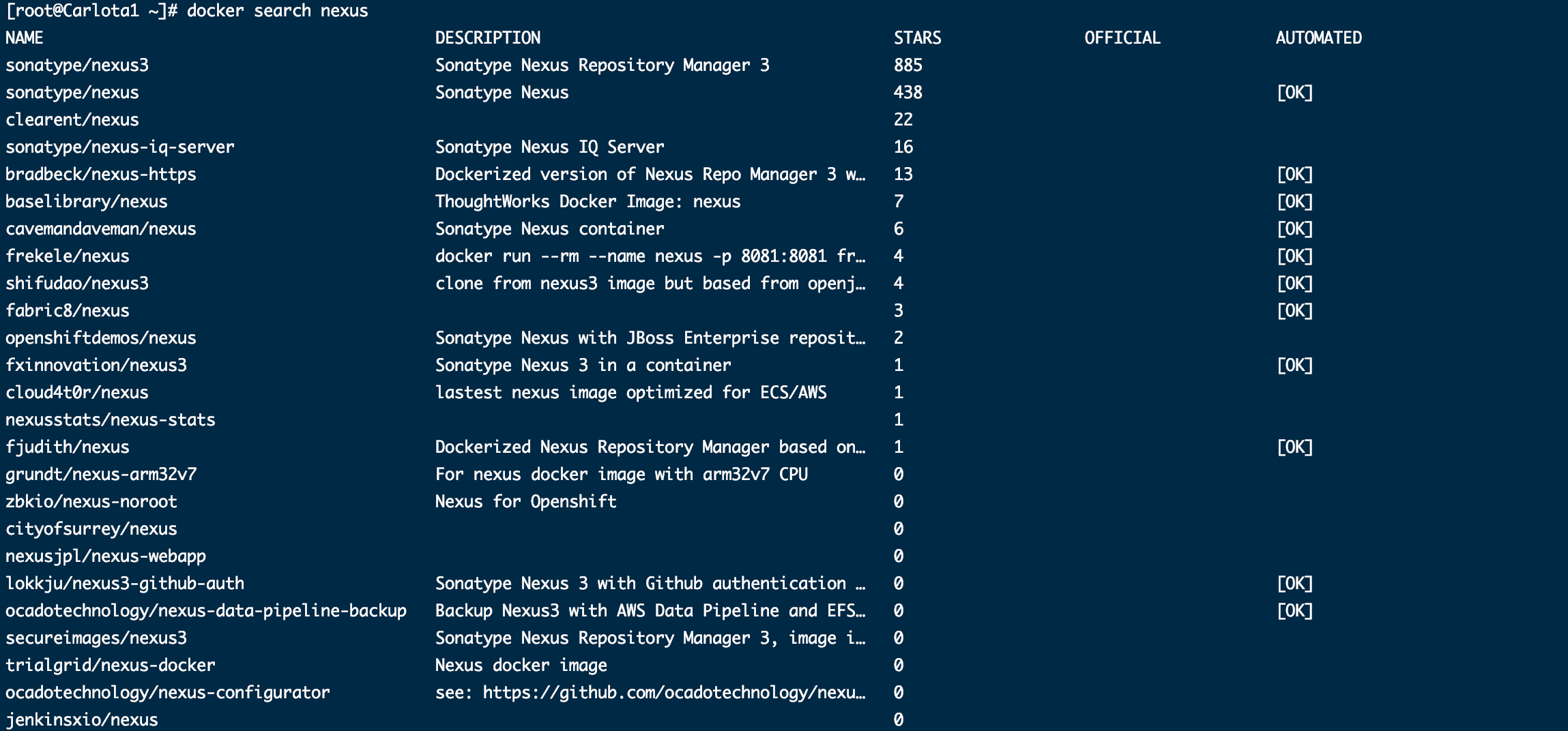Click the STARS column header
The image size is (1568, 731).
click(918, 38)
